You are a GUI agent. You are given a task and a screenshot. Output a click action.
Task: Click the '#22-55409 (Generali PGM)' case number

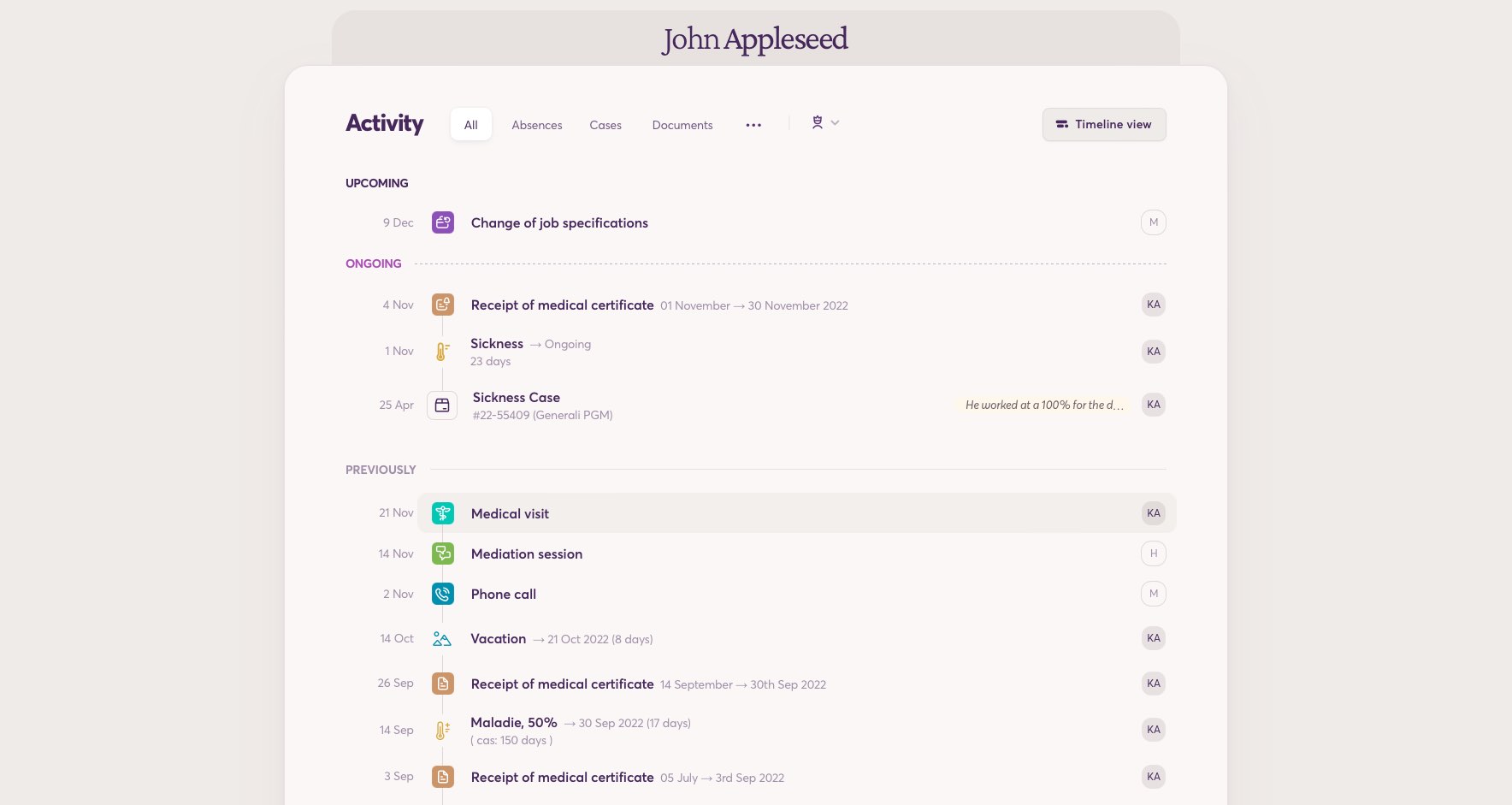[543, 416]
